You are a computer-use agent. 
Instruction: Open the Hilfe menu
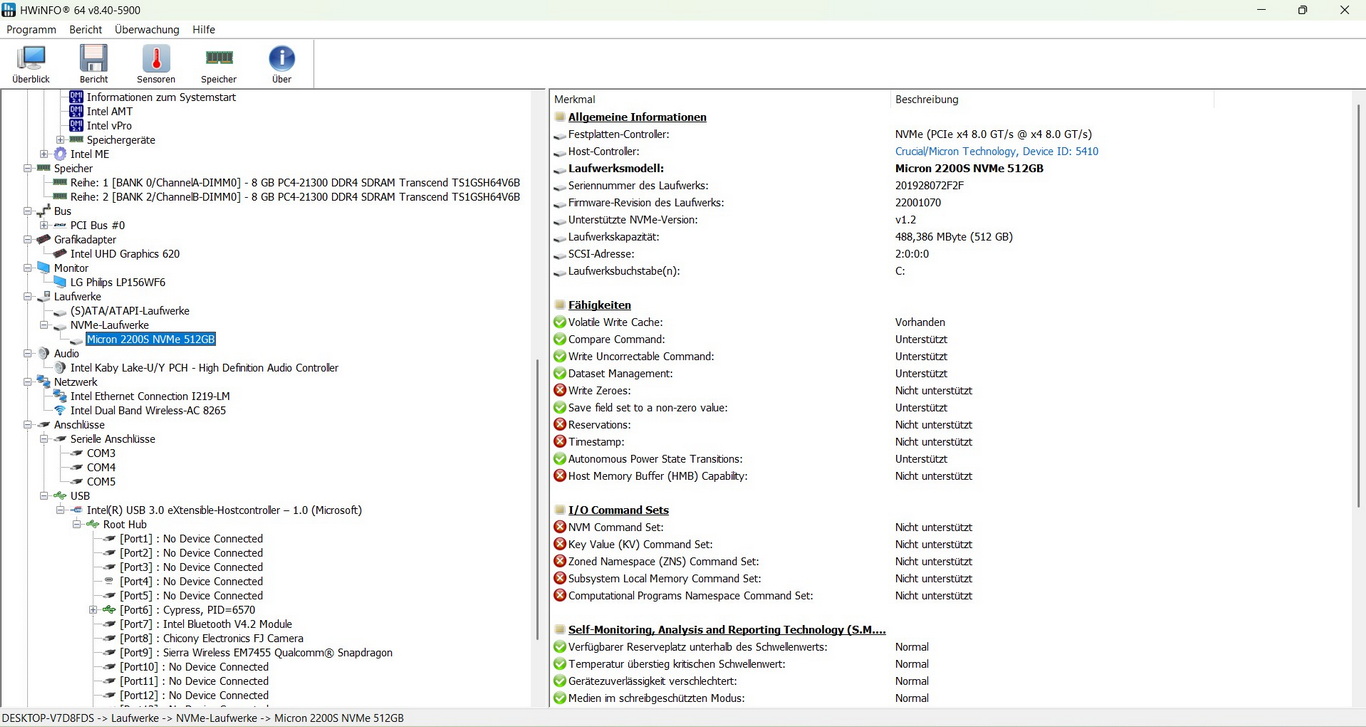point(204,30)
